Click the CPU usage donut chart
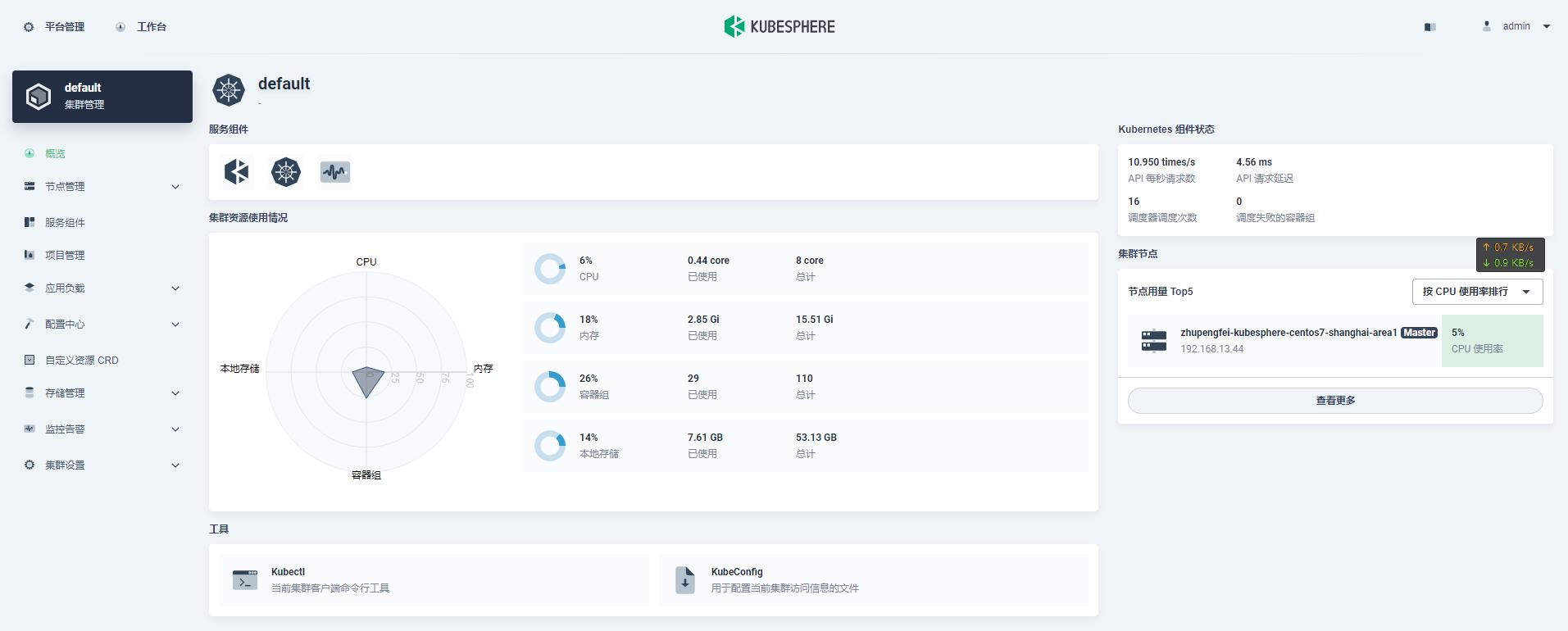The width and height of the screenshot is (1568, 631). point(550,269)
